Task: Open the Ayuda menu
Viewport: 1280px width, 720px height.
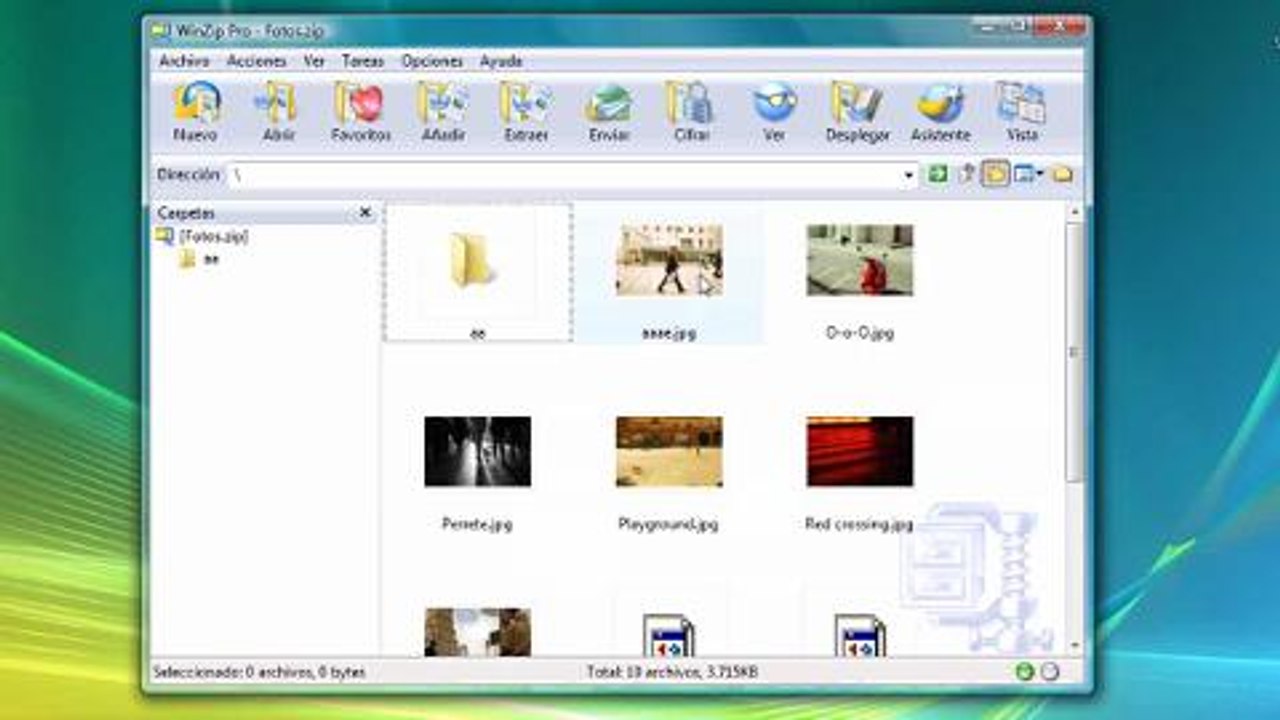Action: click(501, 61)
